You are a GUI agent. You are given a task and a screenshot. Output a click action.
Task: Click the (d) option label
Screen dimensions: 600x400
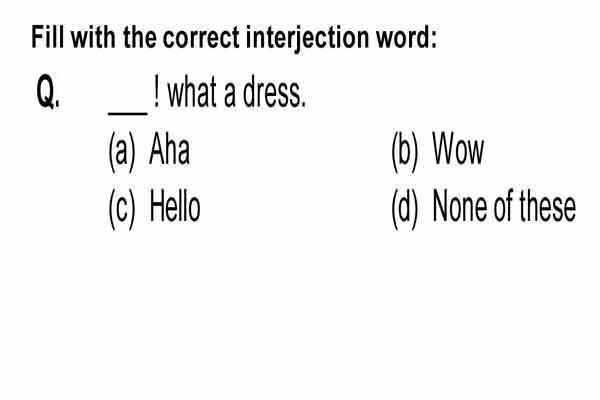405,209
